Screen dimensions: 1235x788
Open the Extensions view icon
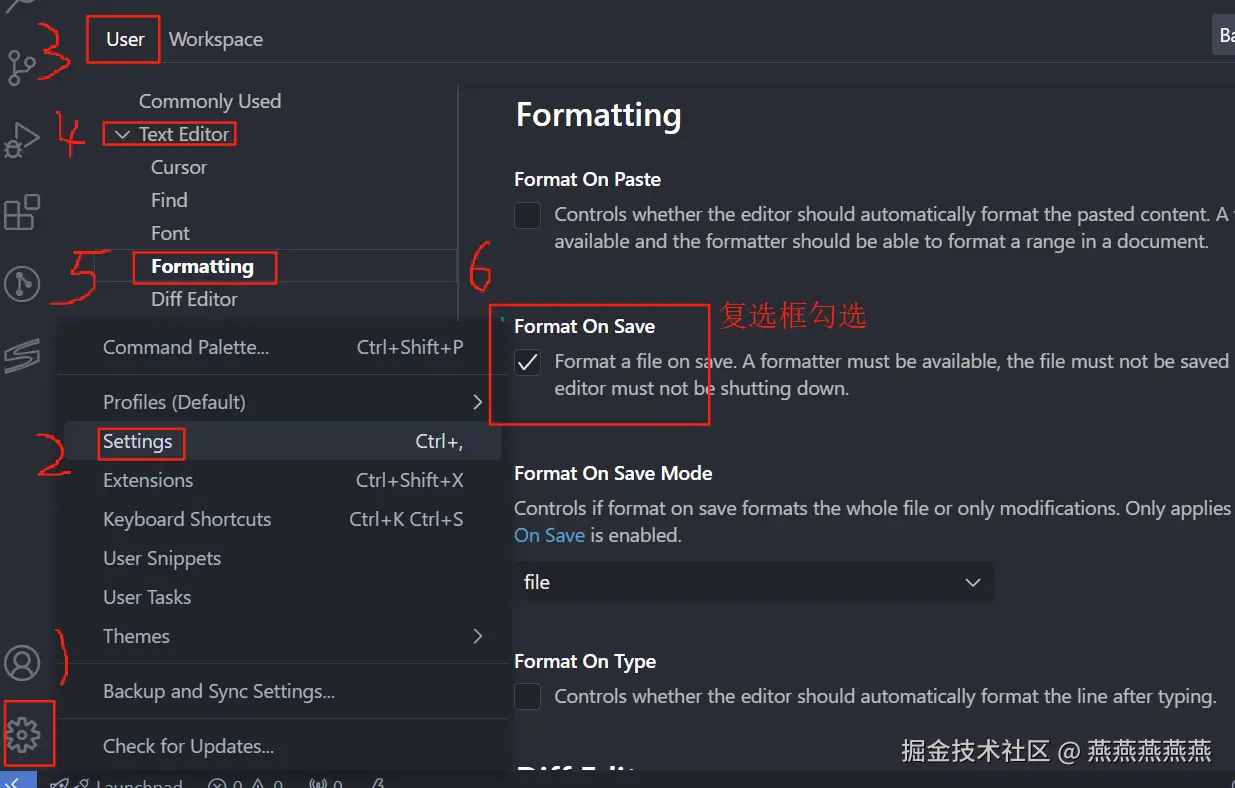[x=22, y=213]
